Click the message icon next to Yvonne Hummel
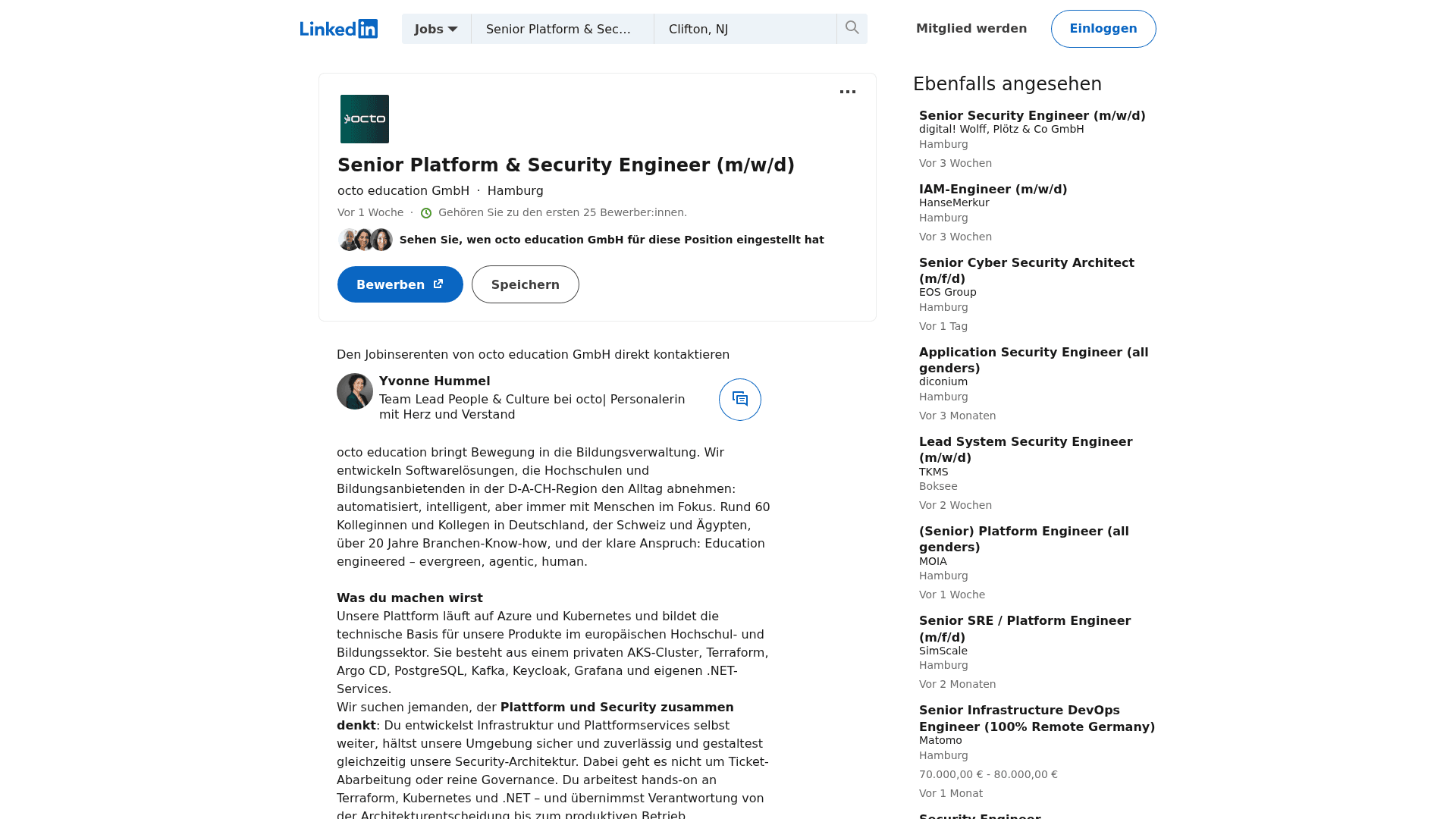 coord(740,400)
